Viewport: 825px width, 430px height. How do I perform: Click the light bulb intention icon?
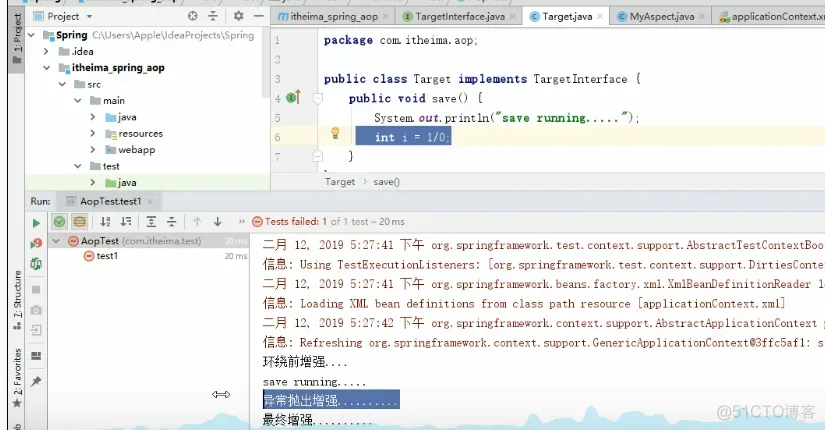[335, 133]
